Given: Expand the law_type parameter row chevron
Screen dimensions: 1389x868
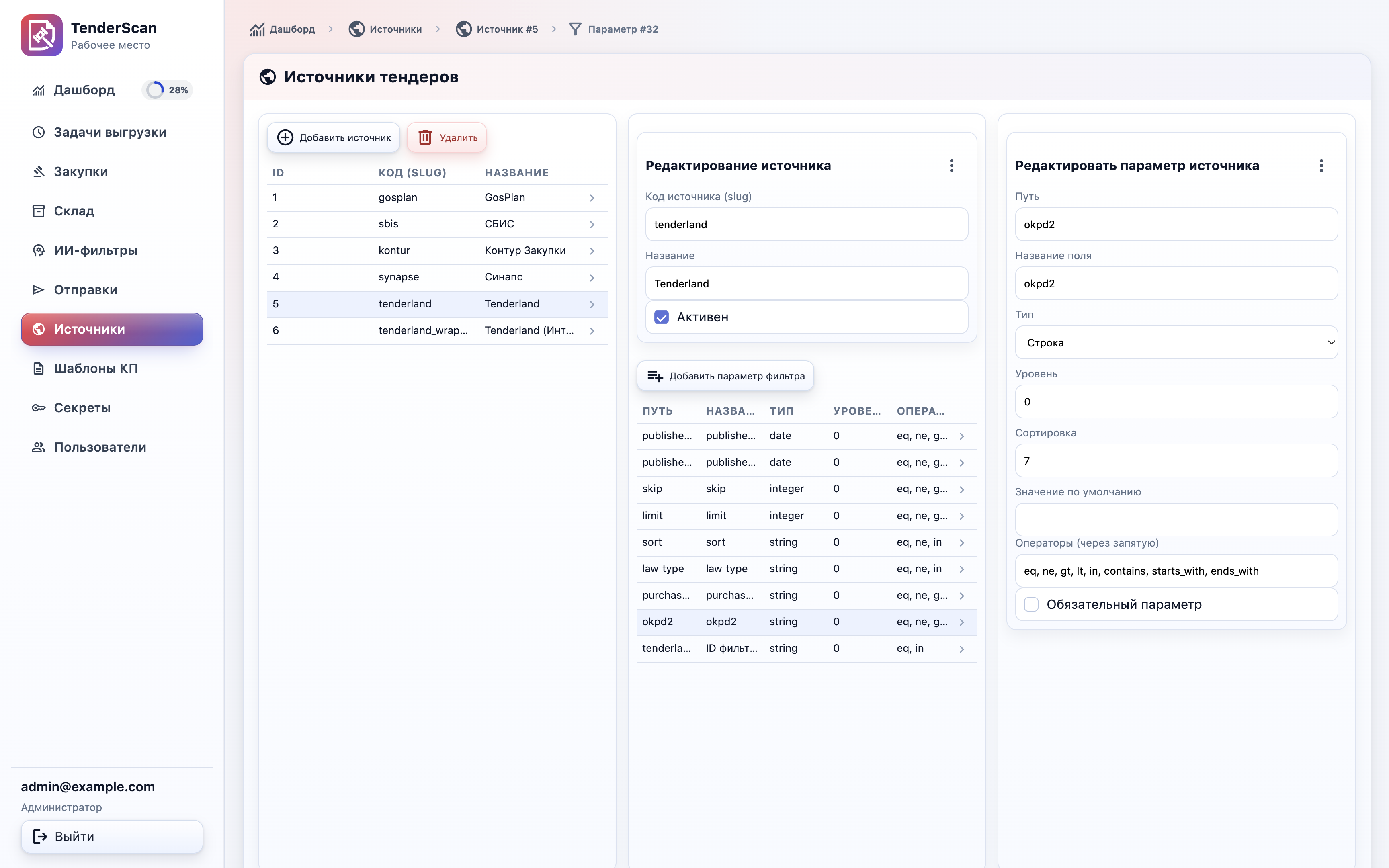Looking at the screenshot, I should 961,569.
